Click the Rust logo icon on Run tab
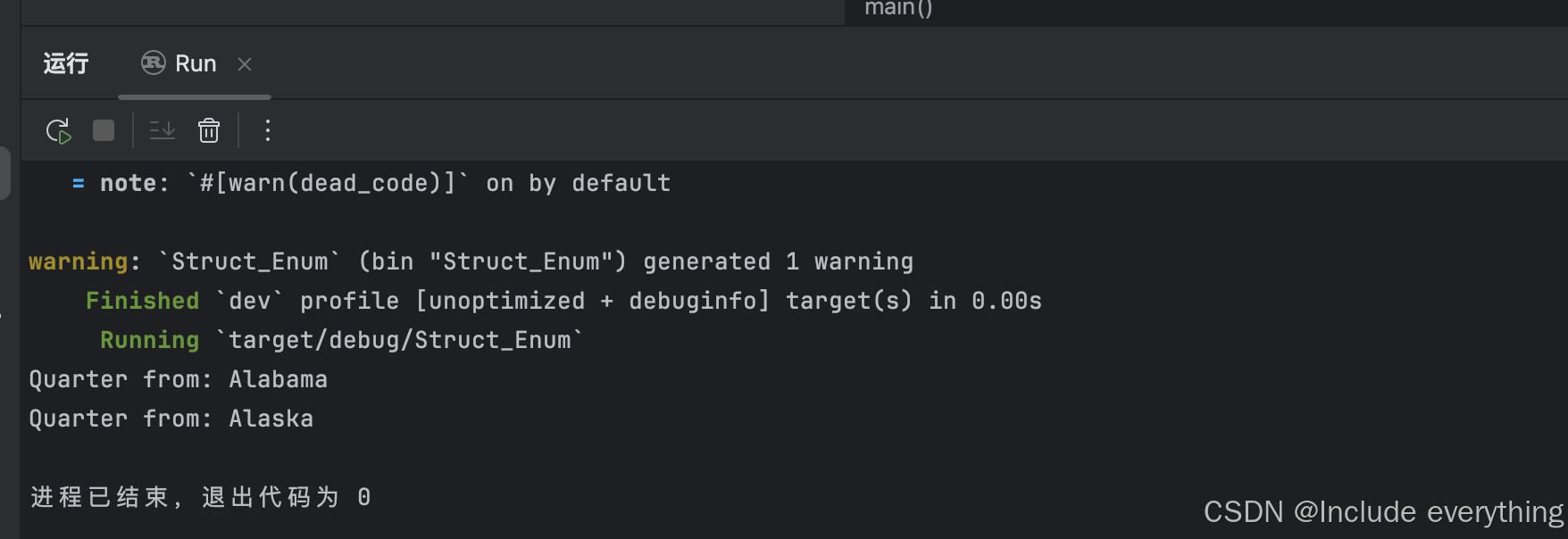This screenshot has width=1568, height=539. (x=154, y=63)
